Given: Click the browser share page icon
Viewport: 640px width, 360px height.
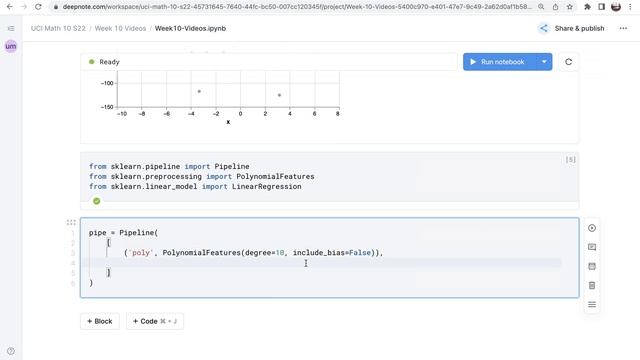Looking at the screenshot, I should point(556,7).
